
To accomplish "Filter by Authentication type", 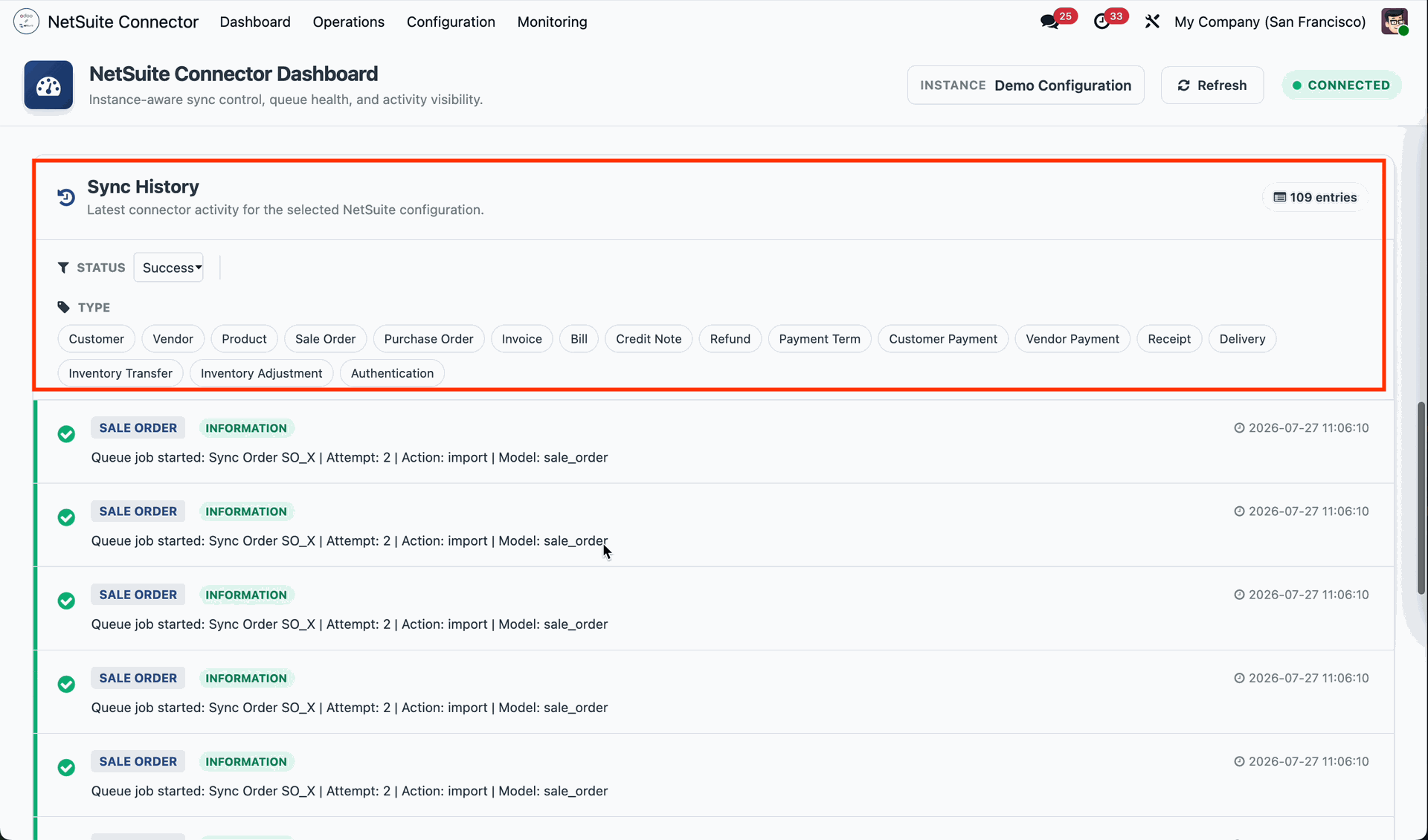I will point(393,373).
